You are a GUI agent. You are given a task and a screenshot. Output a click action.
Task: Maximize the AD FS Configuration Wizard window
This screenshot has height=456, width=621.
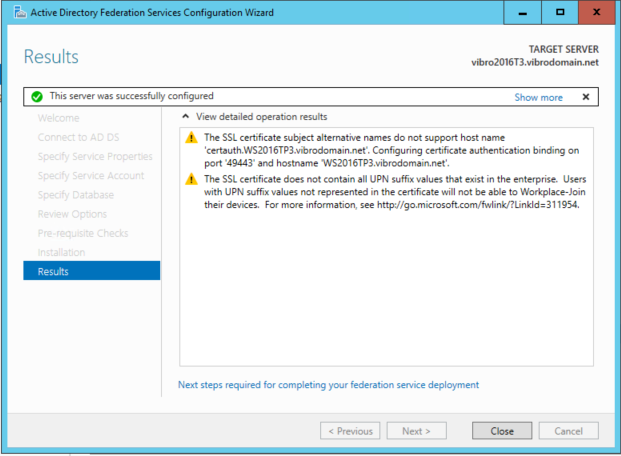coord(560,13)
